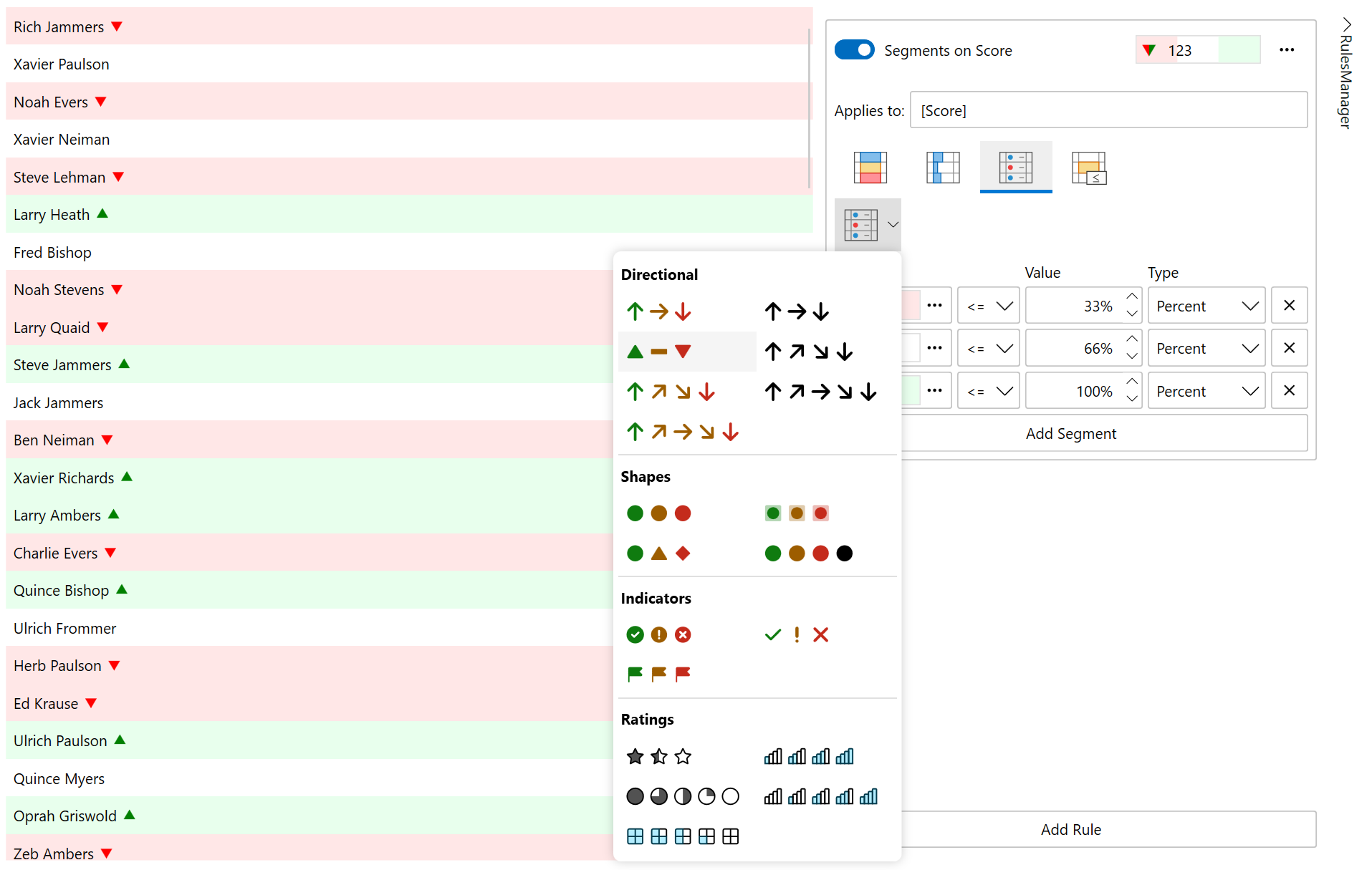Select the colored three-arrow directional icon set
The height and width of the screenshot is (870, 1372).
[658, 311]
